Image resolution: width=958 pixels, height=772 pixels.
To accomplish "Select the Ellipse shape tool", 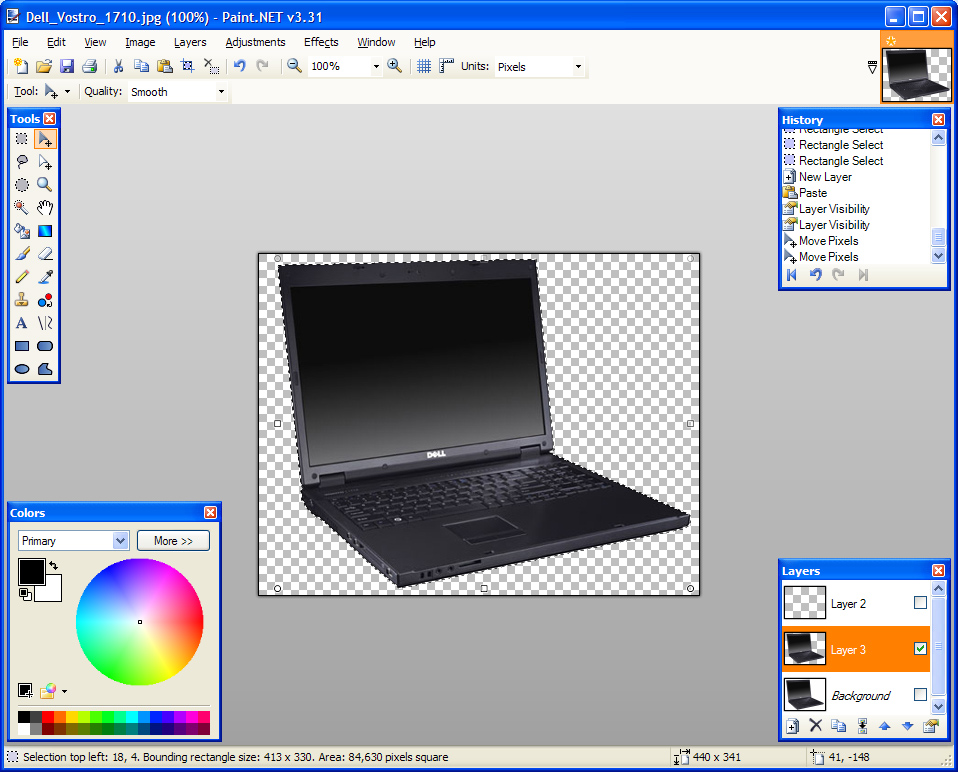I will coord(21,369).
